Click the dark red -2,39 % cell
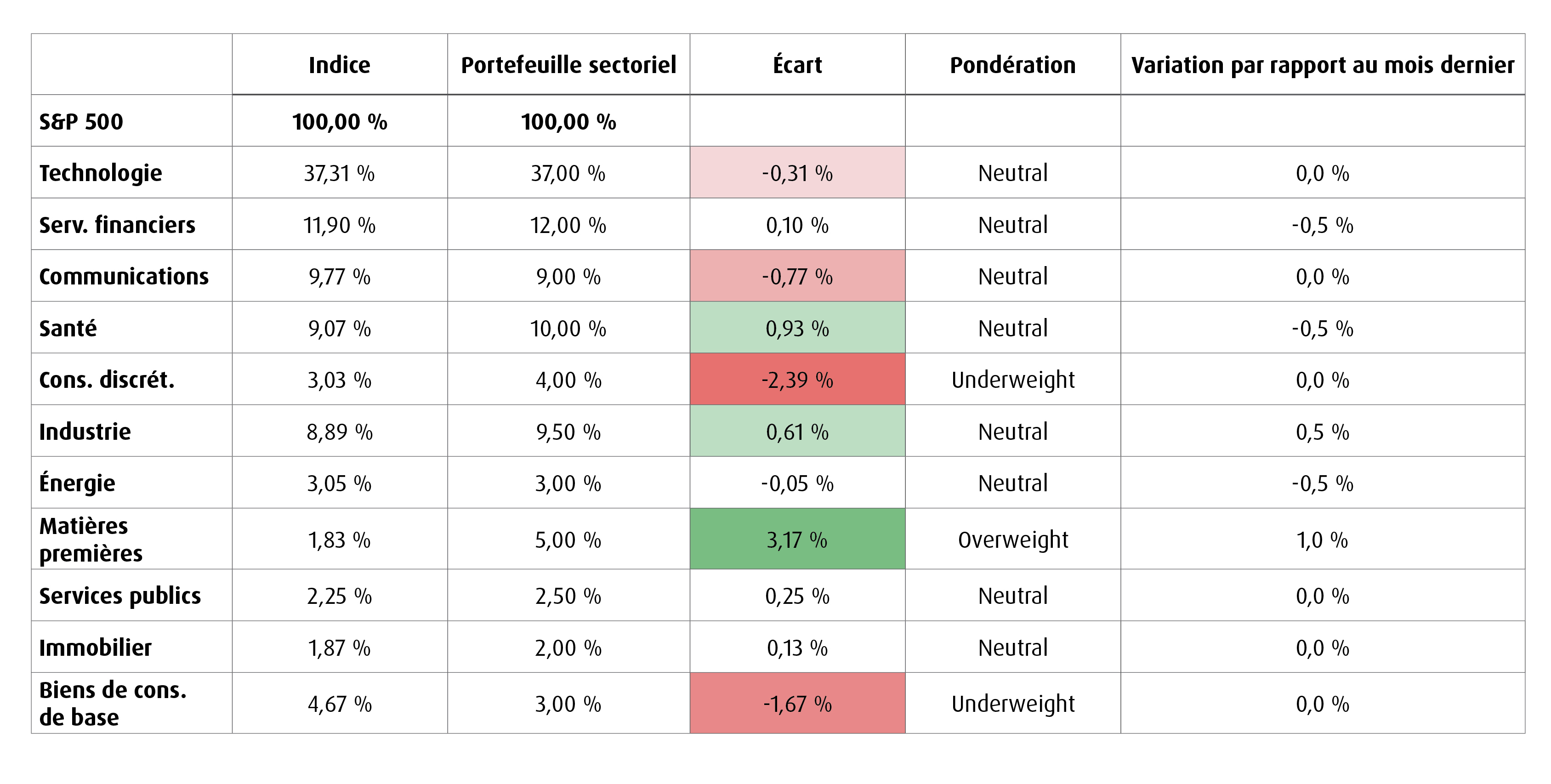This screenshot has width=1551, height=784. [x=797, y=379]
